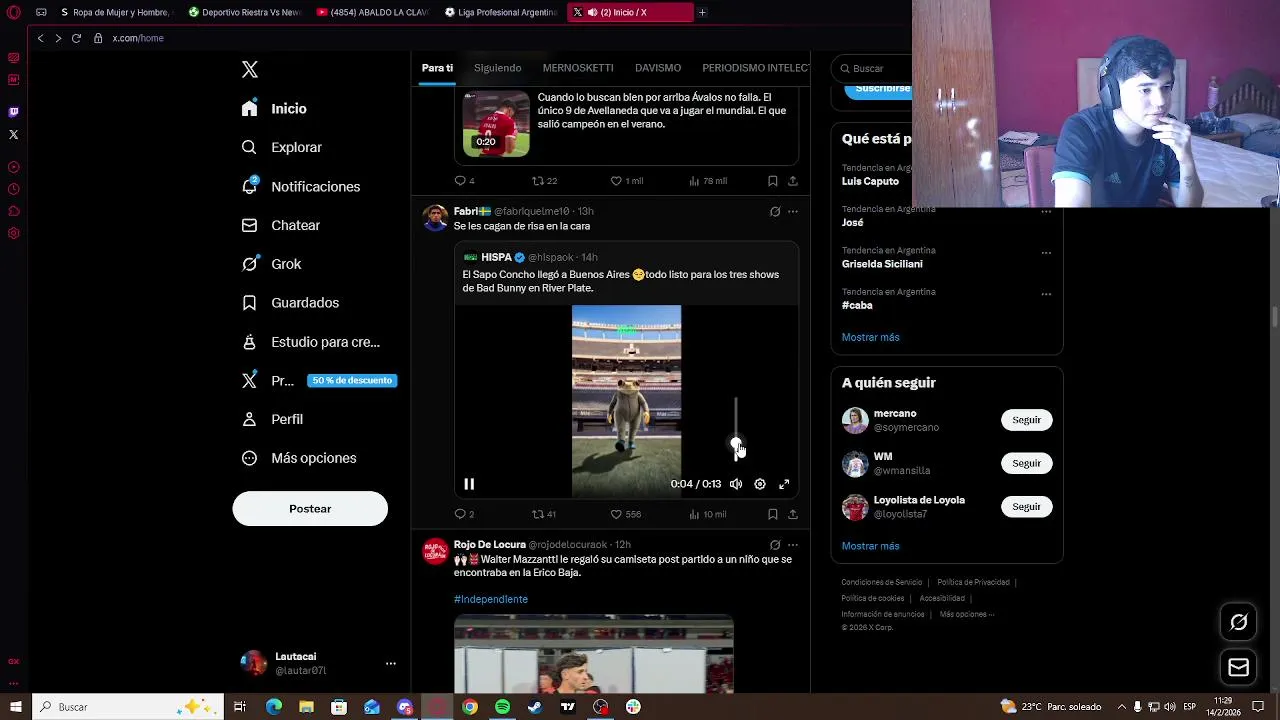Follow mercano

point(1026,420)
